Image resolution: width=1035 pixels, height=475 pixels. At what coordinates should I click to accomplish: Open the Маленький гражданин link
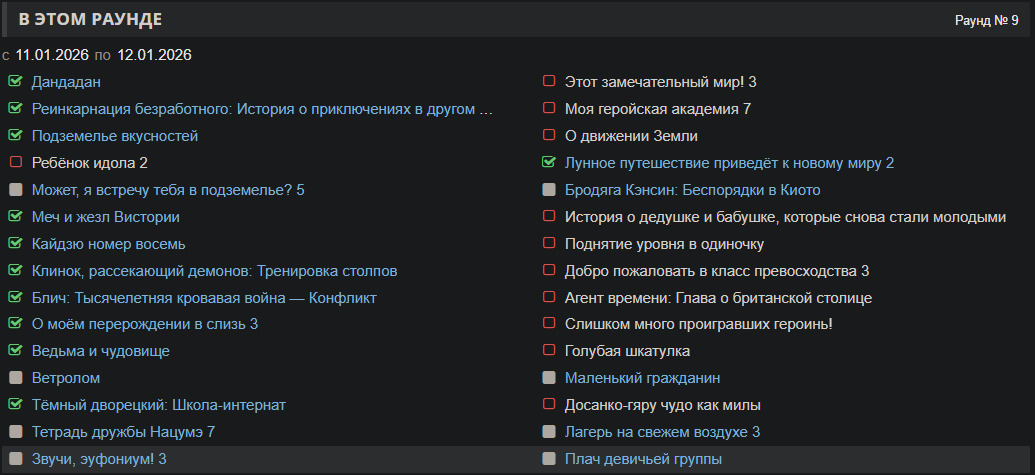click(642, 378)
